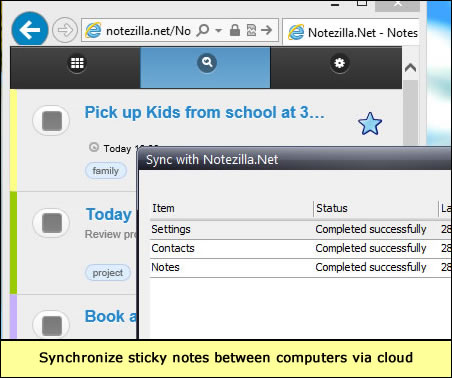Select the search magnifier tab
452x378 pixels.
[207, 62]
